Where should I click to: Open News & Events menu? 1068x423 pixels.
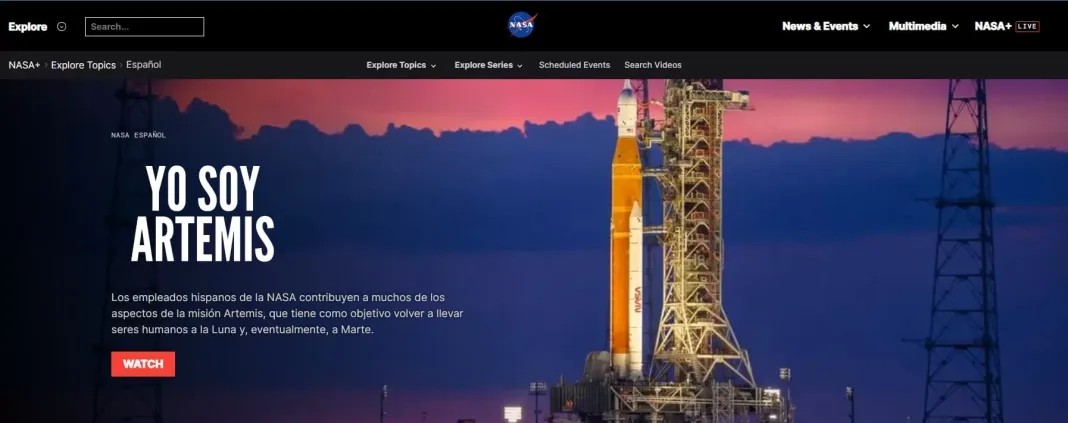point(820,26)
